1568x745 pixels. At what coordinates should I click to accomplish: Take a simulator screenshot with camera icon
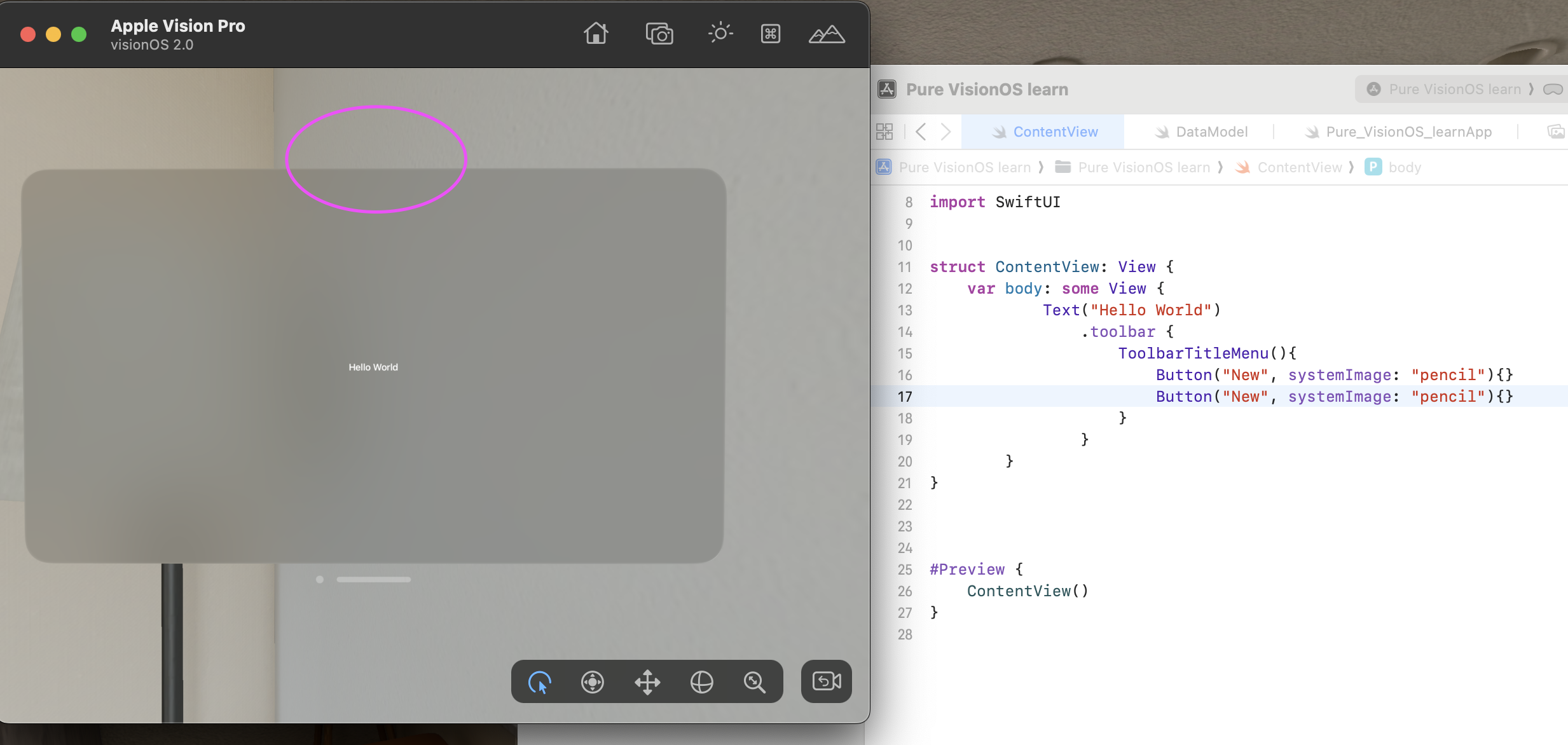pyautogui.click(x=659, y=34)
